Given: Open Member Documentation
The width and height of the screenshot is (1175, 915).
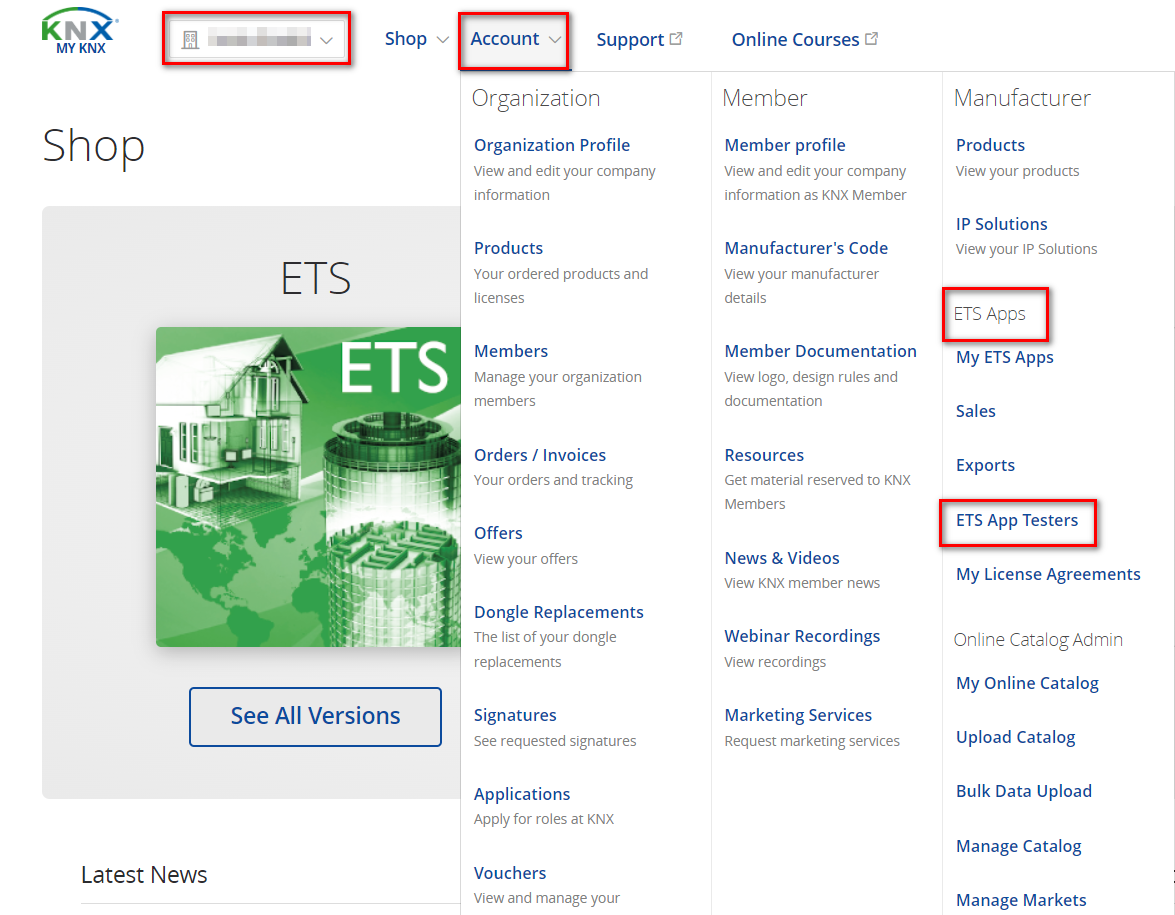Looking at the screenshot, I should coord(820,351).
